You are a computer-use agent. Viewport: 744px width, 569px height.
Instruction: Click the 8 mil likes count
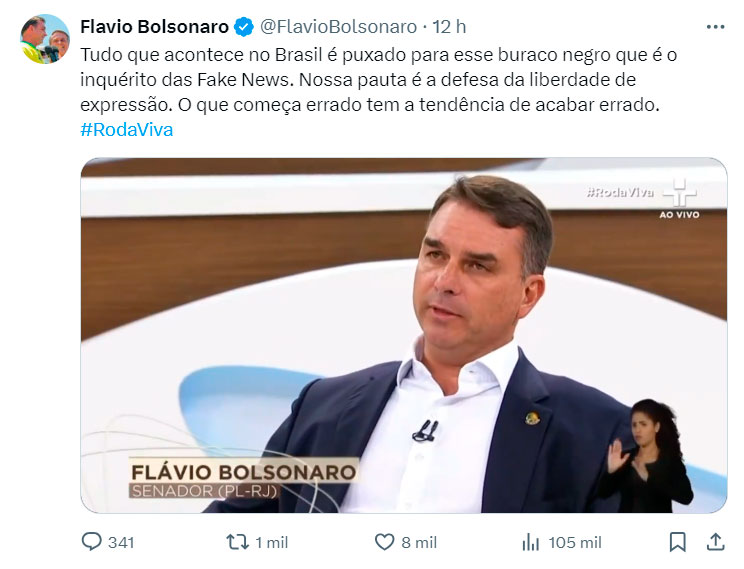click(x=419, y=542)
